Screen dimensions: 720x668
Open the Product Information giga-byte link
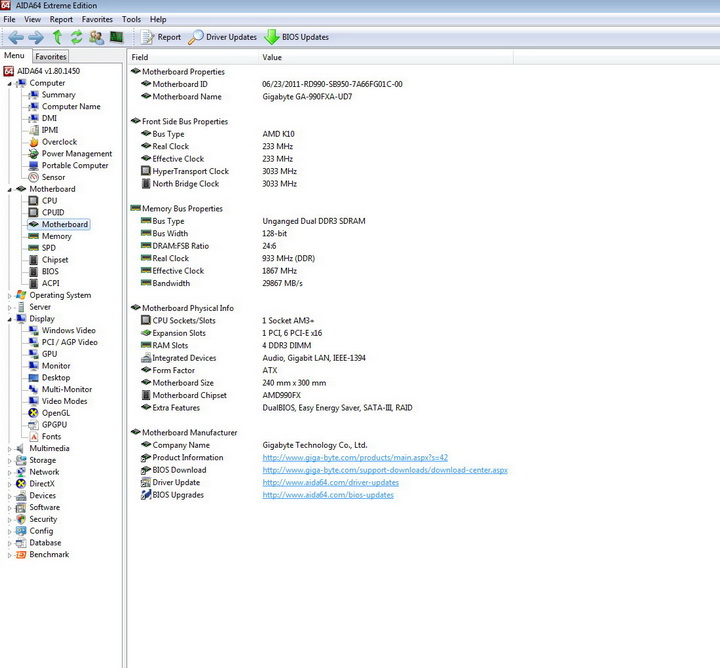pyautogui.click(x=355, y=458)
